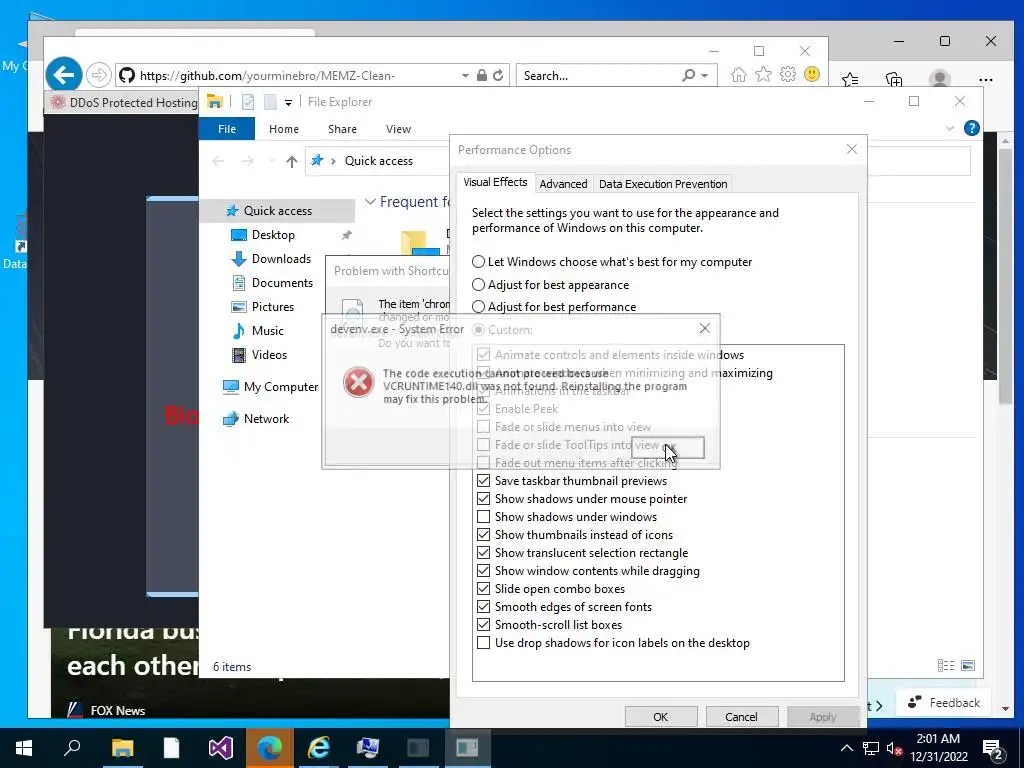Open the Home ribbon tab in File Explorer
1024x768 pixels.
[x=283, y=129]
